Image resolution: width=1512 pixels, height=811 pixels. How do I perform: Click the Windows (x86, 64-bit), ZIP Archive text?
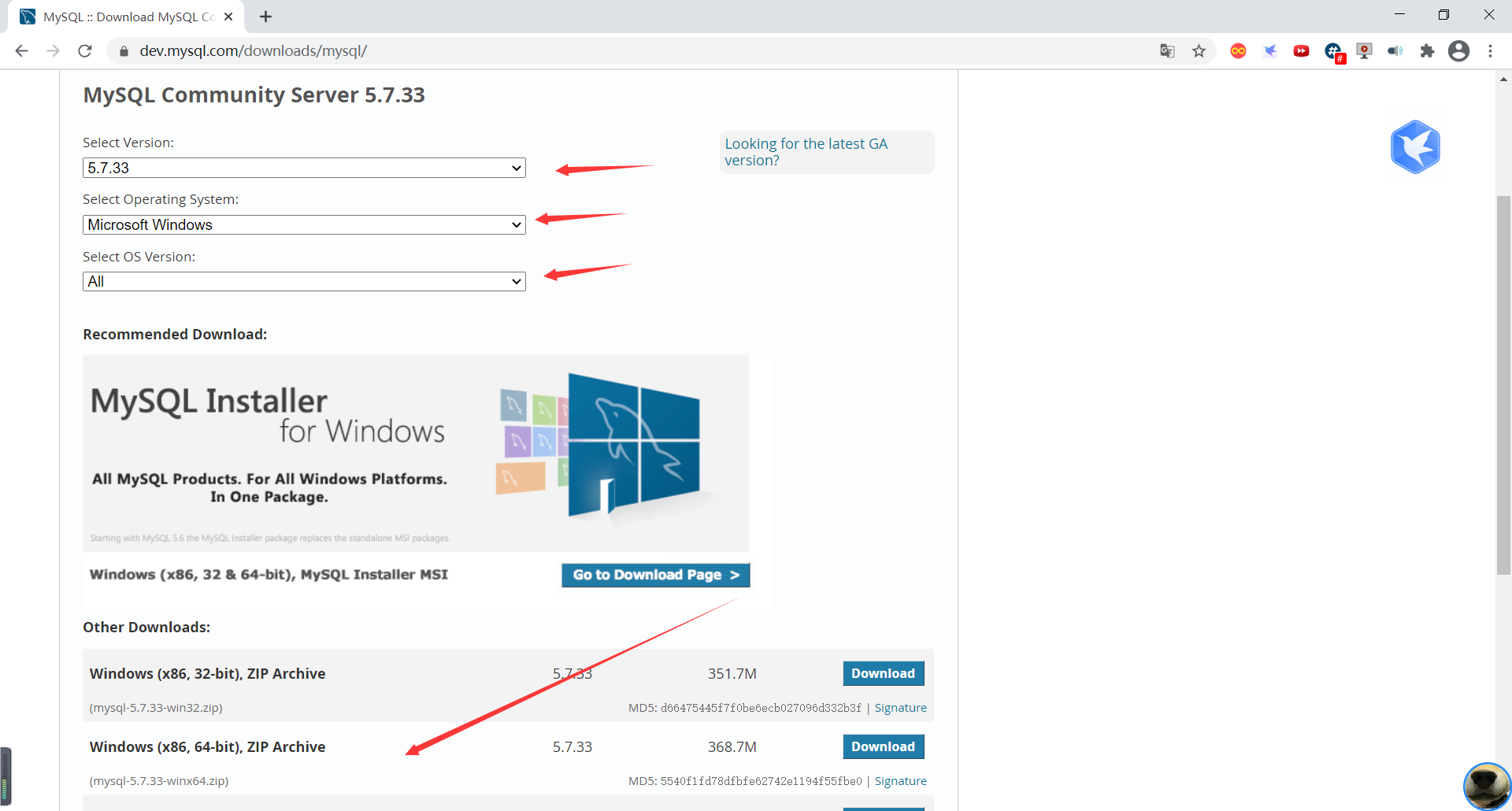(207, 746)
